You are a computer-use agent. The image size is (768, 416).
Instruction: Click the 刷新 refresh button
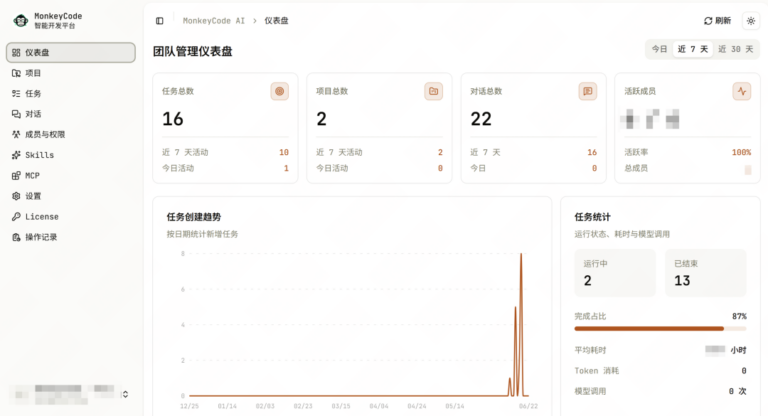coord(717,21)
